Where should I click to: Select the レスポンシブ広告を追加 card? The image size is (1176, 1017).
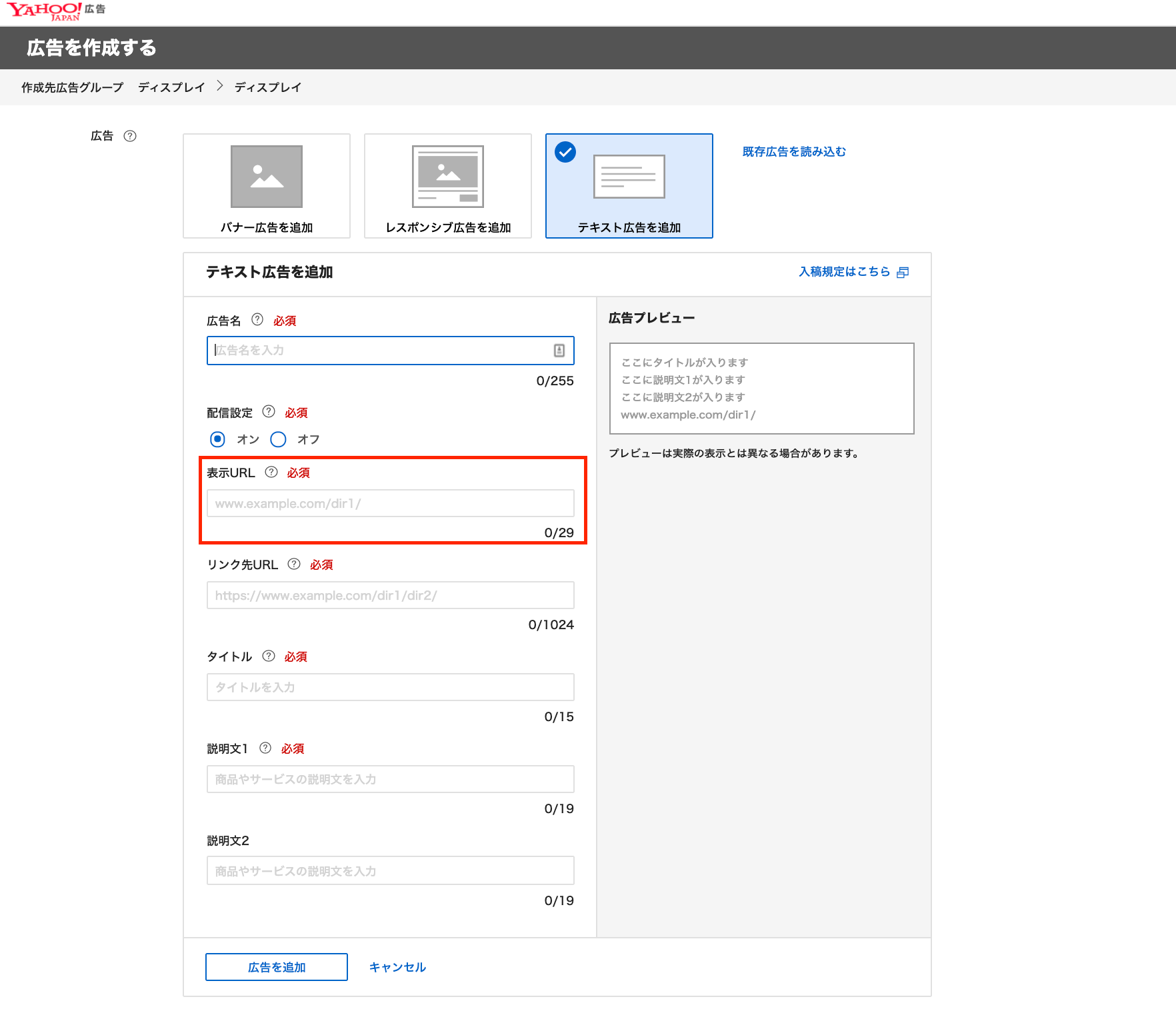(x=448, y=186)
